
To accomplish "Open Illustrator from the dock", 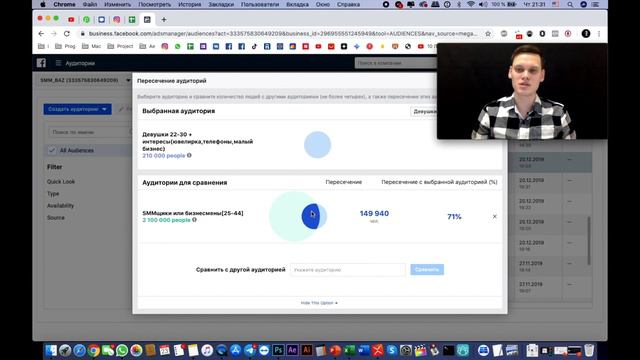I will pos(307,350).
